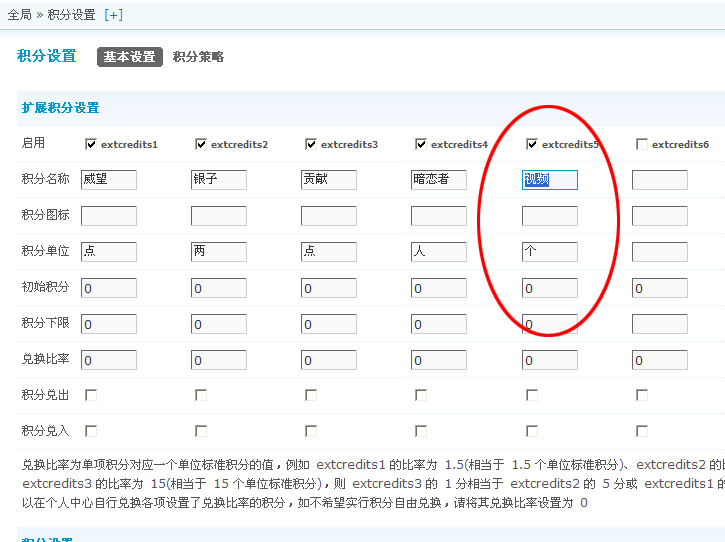Toggle the extcredits3 enable checkbox

[311, 144]
